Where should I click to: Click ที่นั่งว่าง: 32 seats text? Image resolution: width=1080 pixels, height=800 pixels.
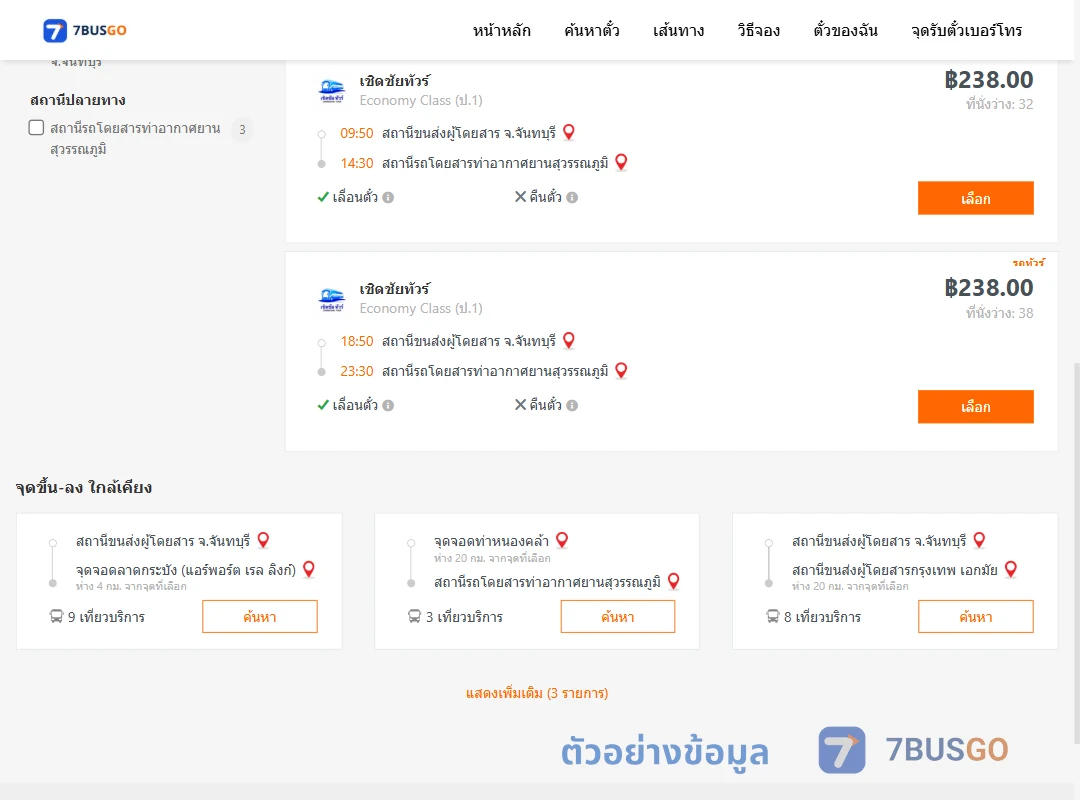pos(999,104)
